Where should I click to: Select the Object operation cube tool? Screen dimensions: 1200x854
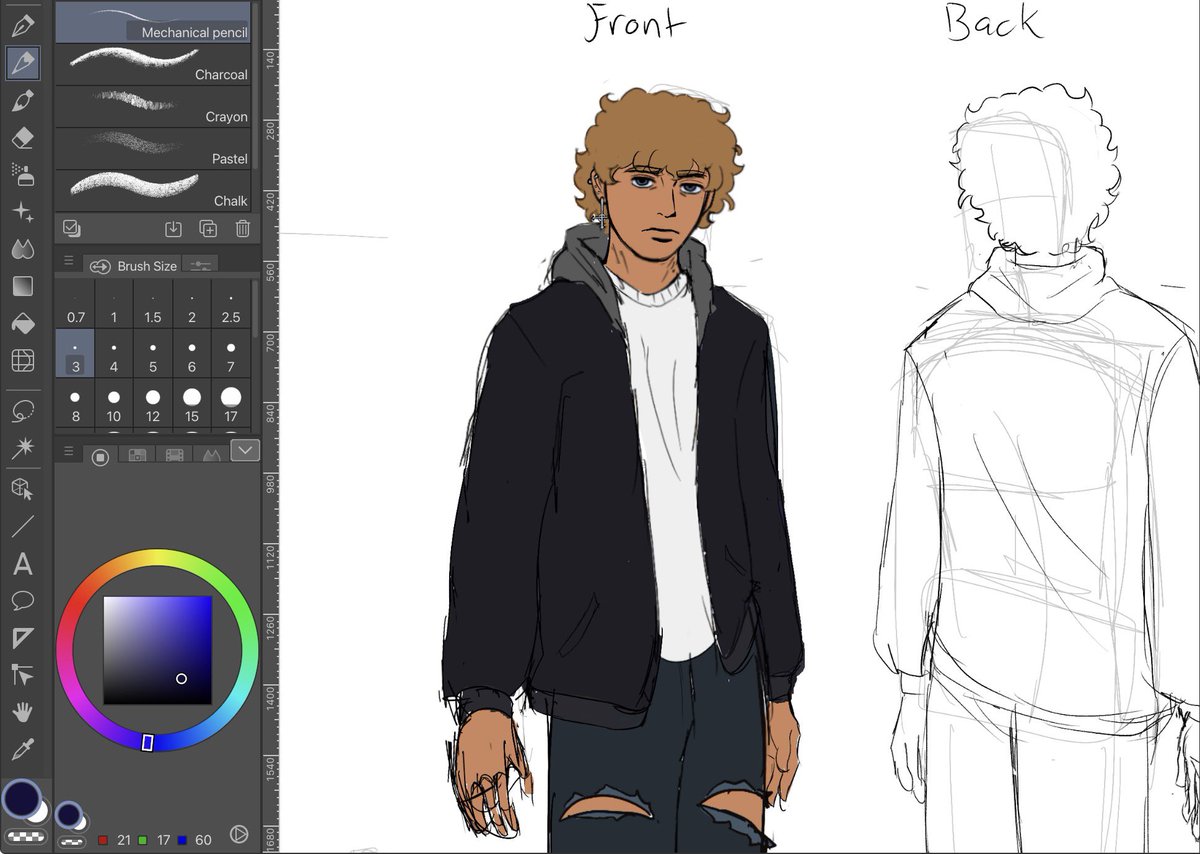pos(22,488)
